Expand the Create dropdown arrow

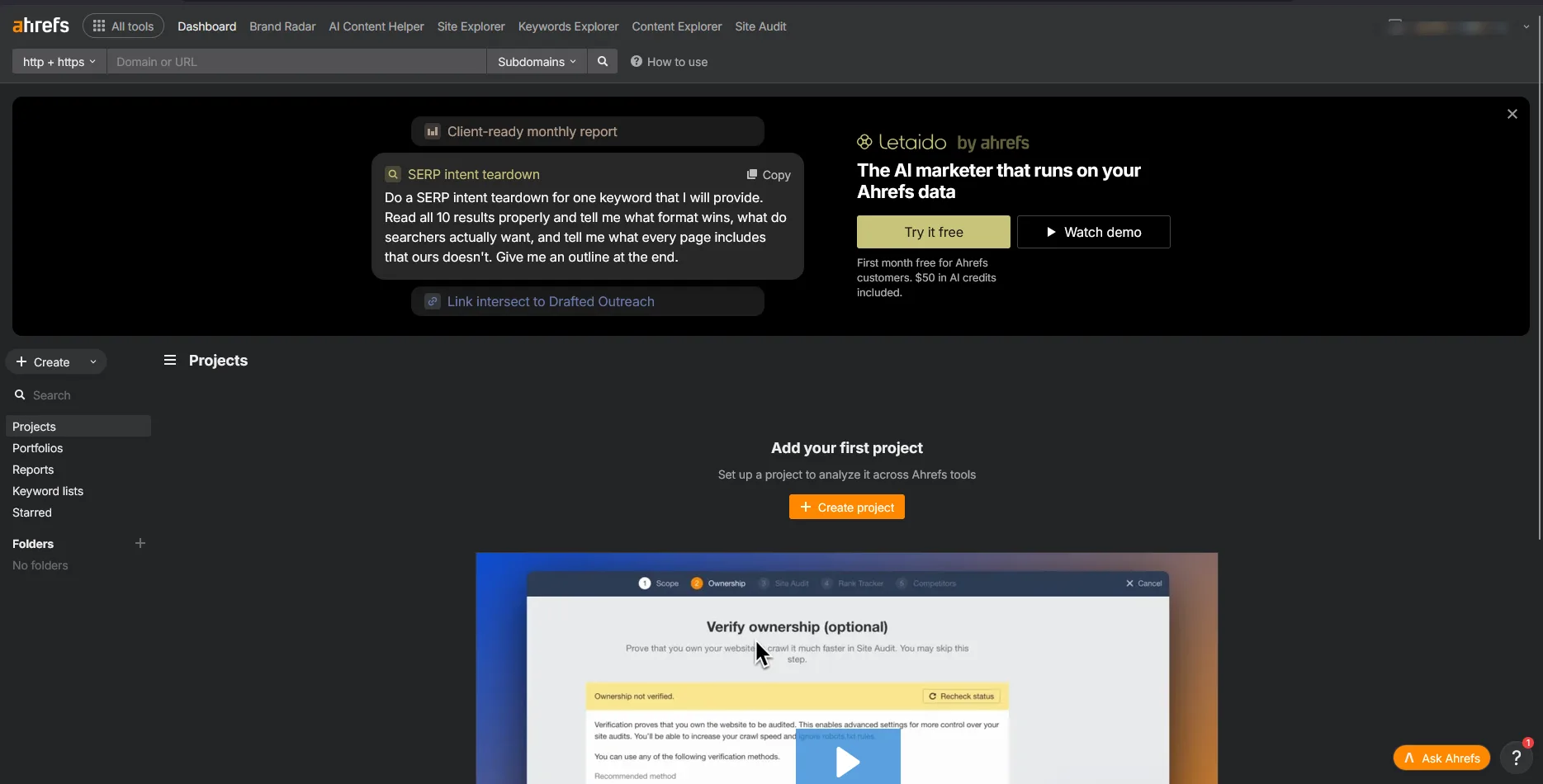coord(93,362)
